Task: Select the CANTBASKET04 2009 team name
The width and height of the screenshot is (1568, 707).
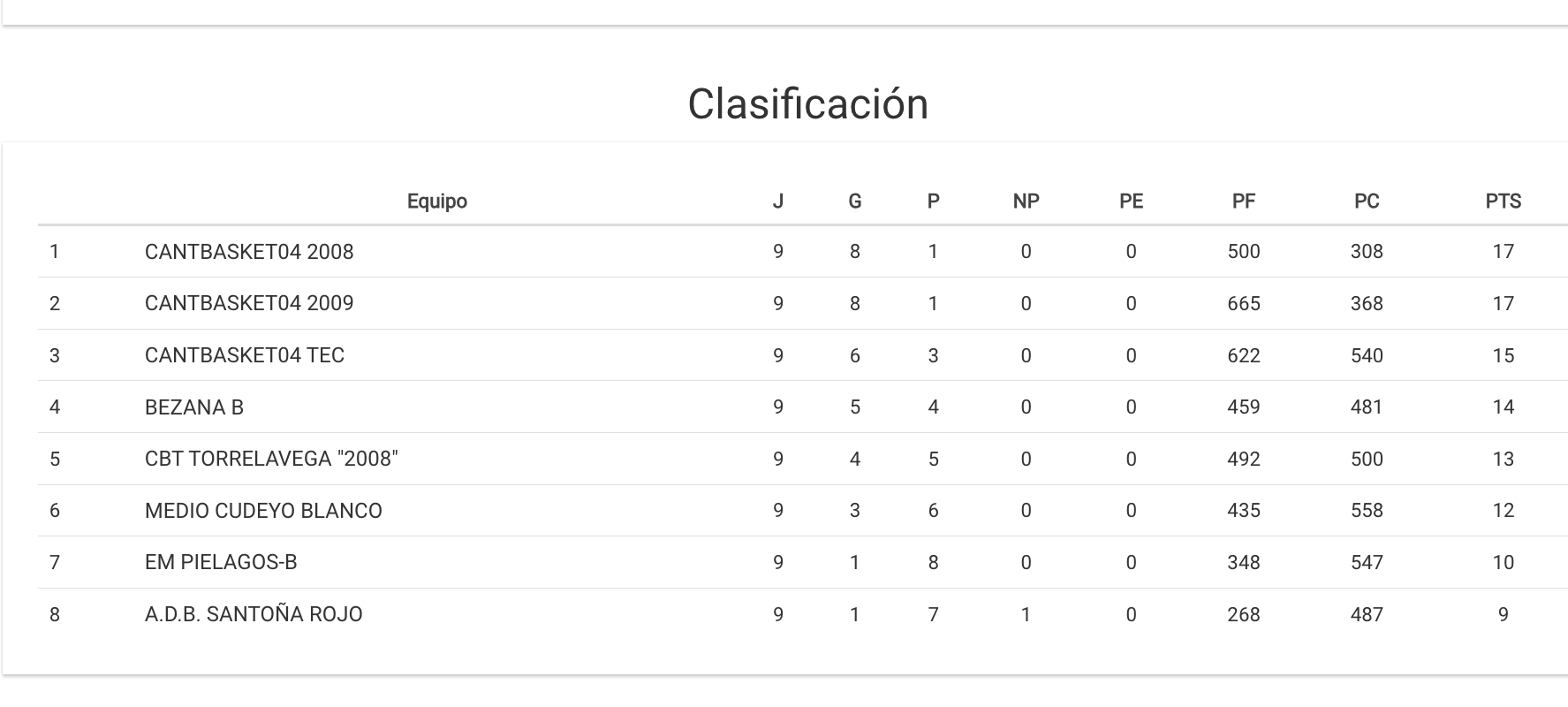Action: pyautogui.click(x=249, y=304)
